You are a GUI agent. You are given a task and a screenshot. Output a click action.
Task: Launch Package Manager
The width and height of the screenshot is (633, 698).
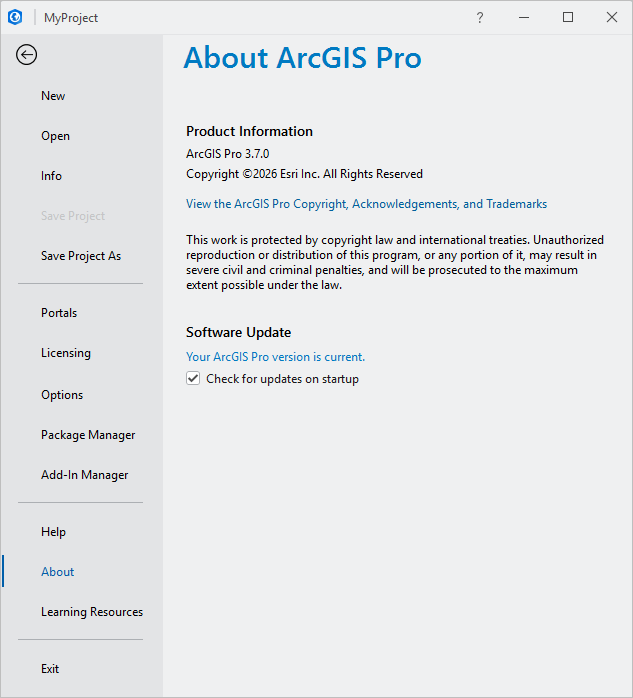pos(88,435)
